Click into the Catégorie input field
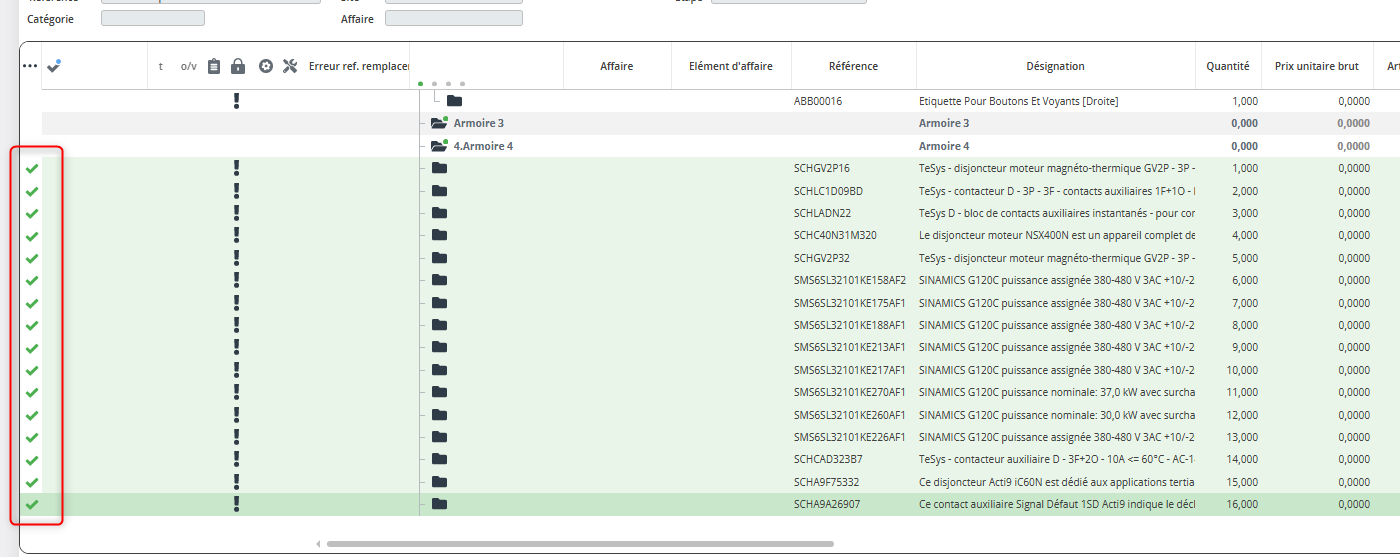Image resolution: width=1400 pixels, height=557 pixels. coord(153,18)
